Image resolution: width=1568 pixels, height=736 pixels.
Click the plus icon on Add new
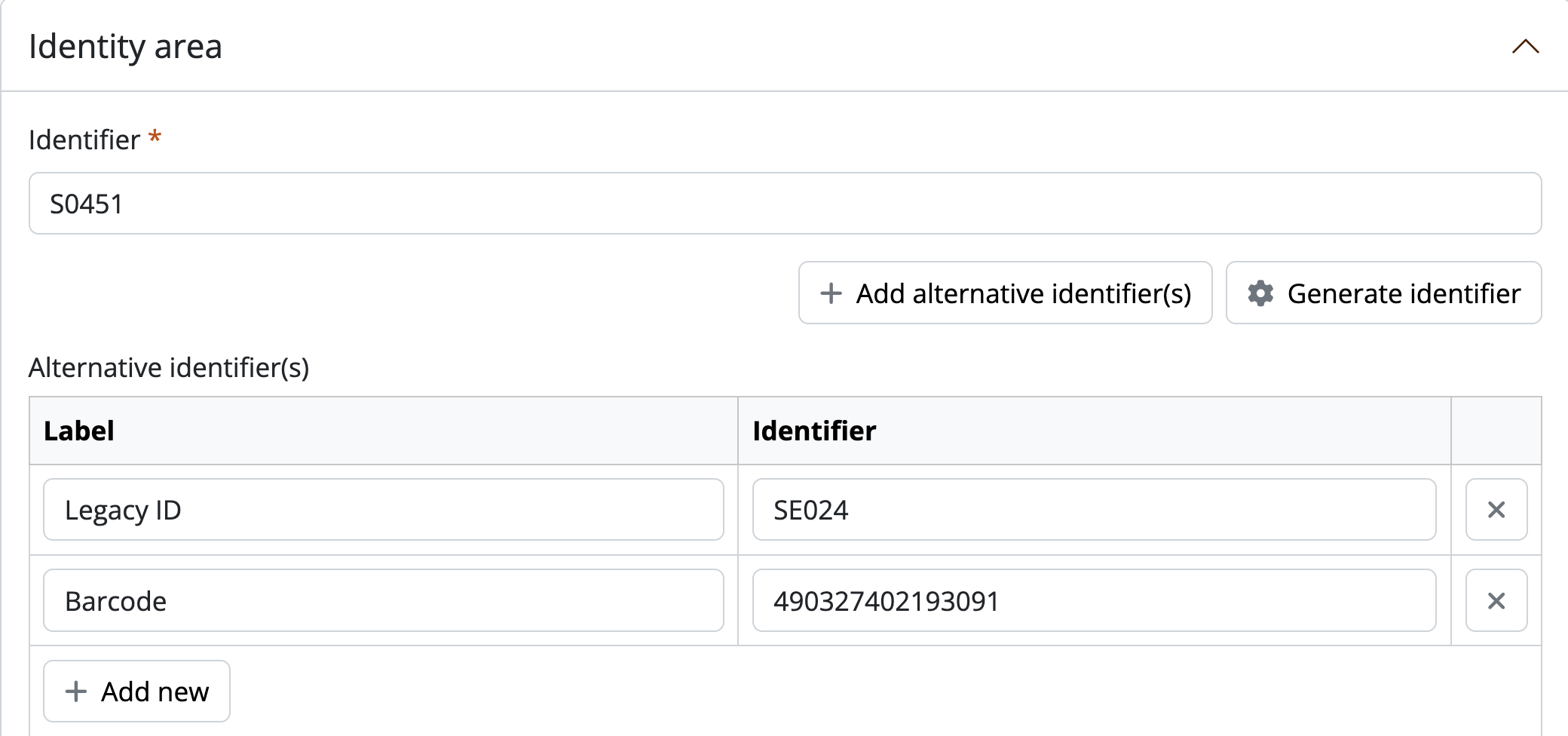pyautogui.click(x=76, y=692)
